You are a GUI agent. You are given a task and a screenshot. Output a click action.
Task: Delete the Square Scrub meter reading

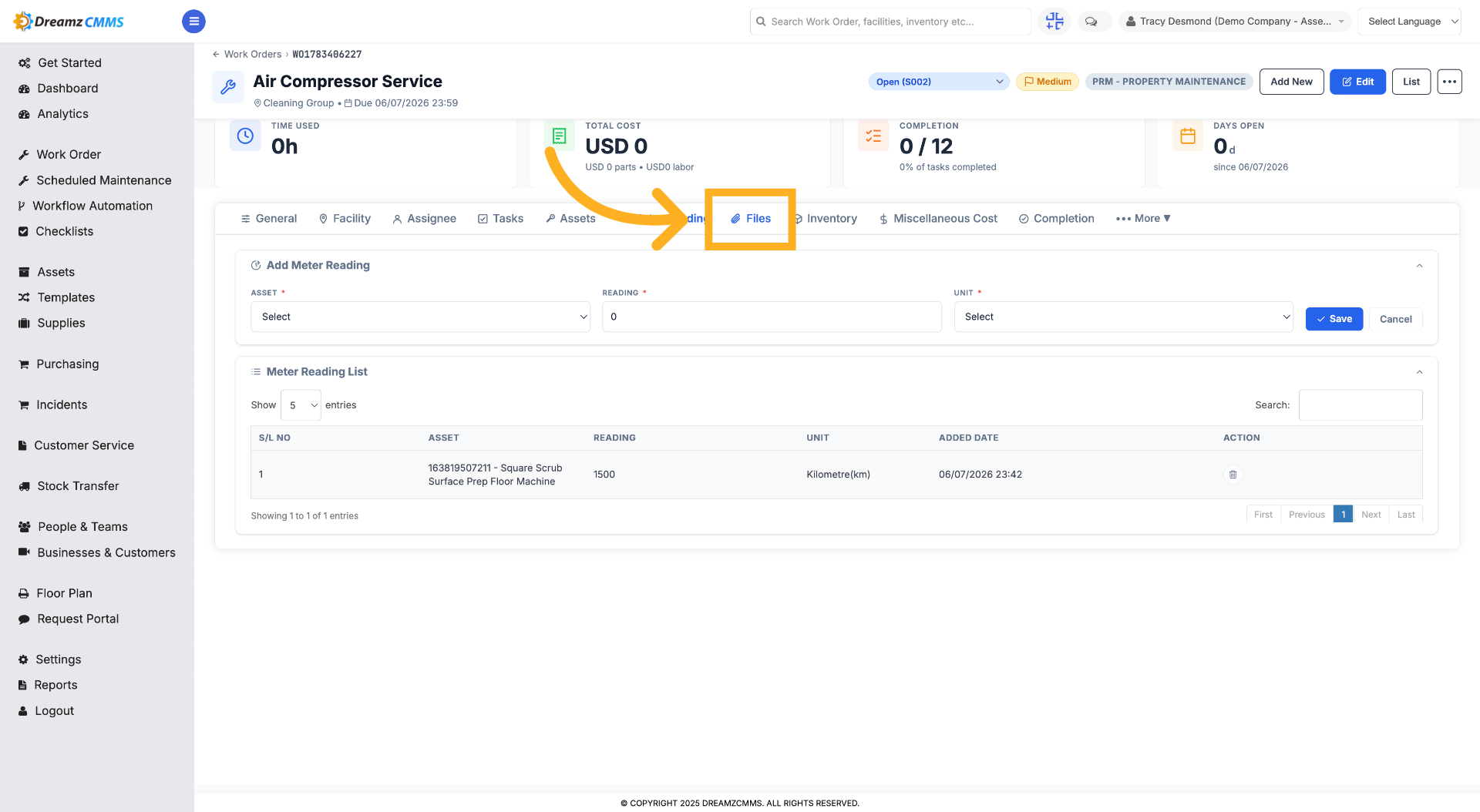(1233, 475)
